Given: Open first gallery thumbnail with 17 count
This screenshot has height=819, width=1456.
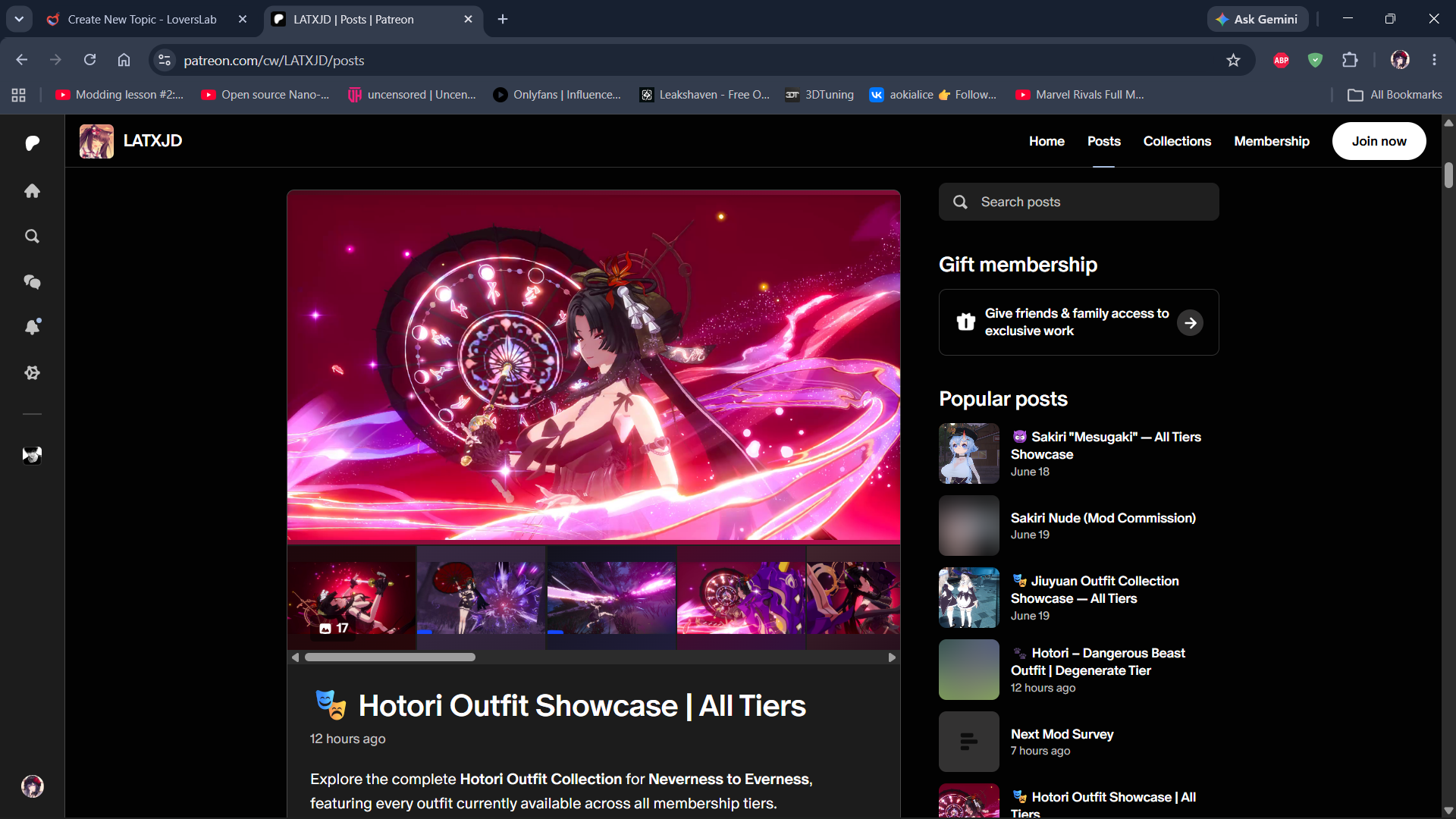Looking at the screenshot, I should click(x=351, y=598).
